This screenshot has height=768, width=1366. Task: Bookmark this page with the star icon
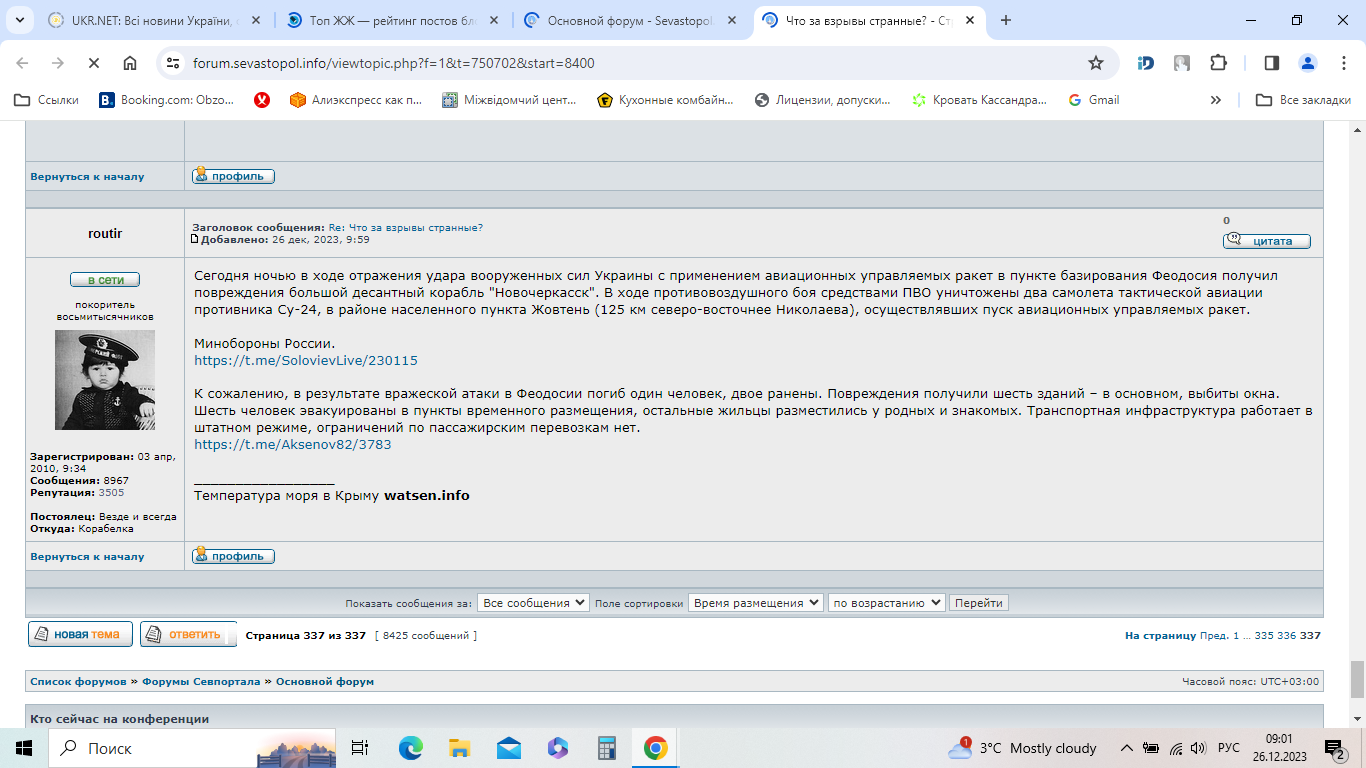pyautogui.click(x=1096, y=63)
